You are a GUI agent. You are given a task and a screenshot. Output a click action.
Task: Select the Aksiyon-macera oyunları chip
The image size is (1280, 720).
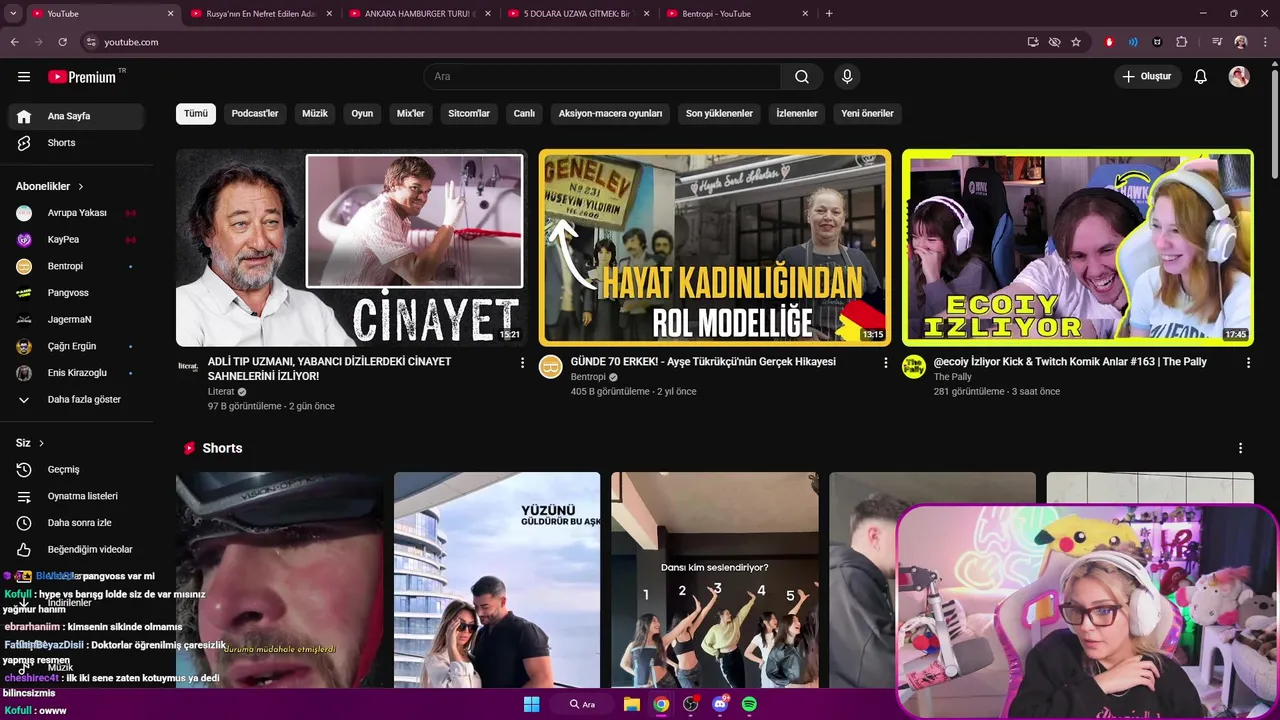pyautogui.click(x=610, y=114)
